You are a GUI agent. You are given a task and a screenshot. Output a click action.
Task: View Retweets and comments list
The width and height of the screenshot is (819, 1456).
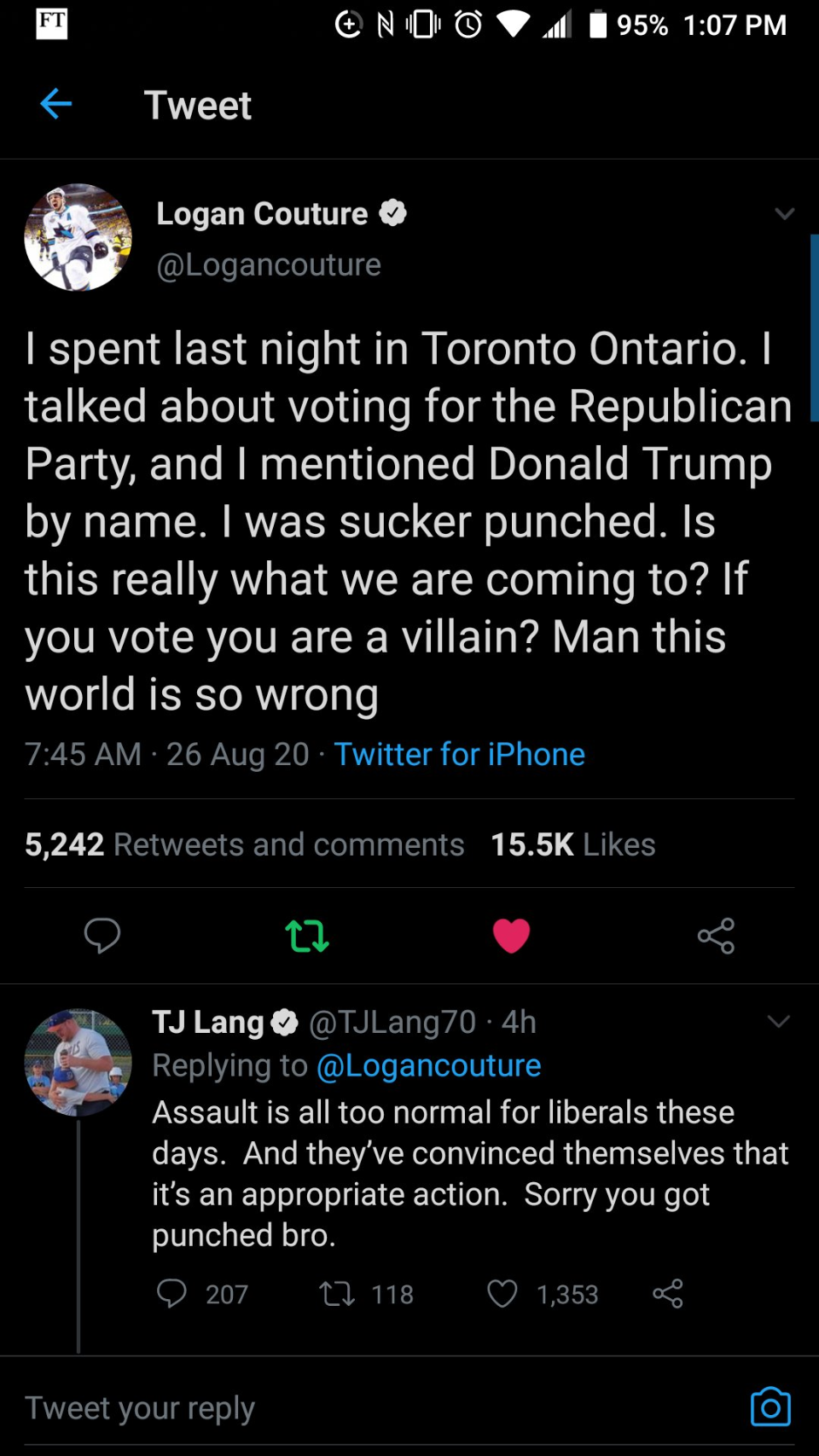(x=244, y=844)
